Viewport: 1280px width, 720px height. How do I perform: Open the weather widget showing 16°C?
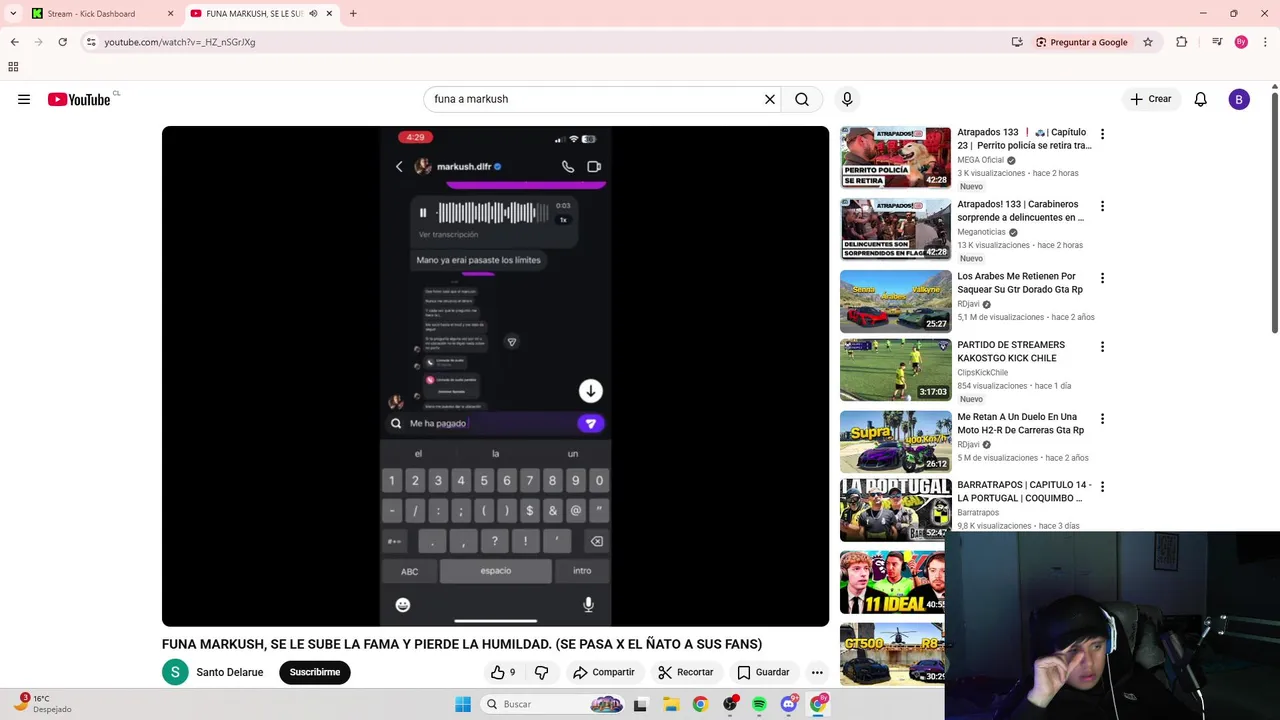tap(42, 704)
